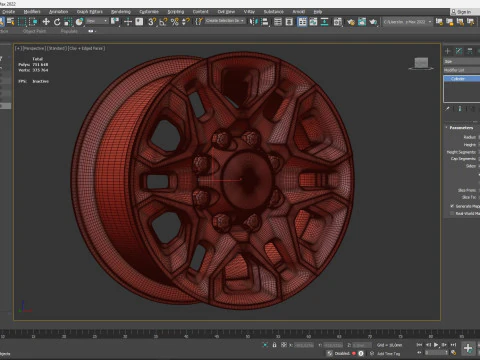
Task: Toggle Isolate Selection icon in status bar
Action: pyautogui.click(x=265, y=345)
